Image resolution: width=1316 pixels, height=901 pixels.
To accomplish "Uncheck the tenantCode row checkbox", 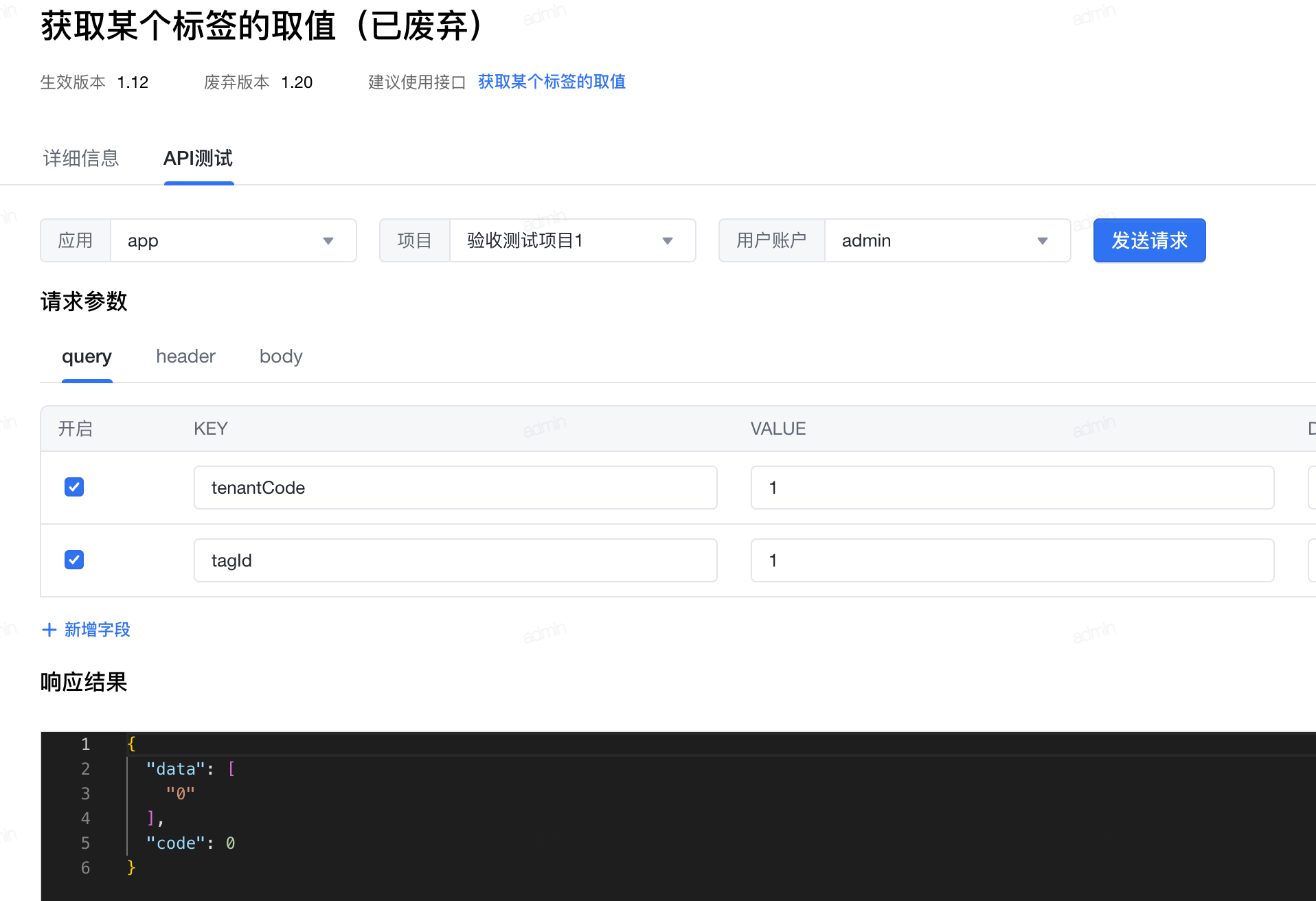I will [x=74, y=487].
